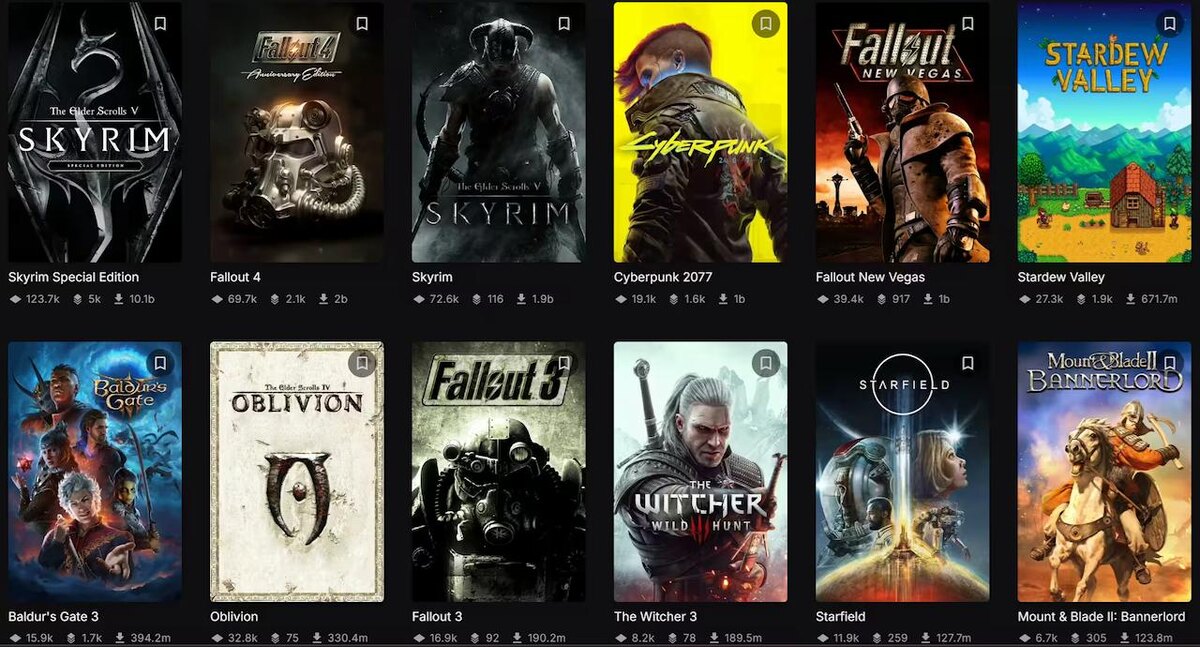Open the Skyrim Special Edition title link

coord(74,277)
